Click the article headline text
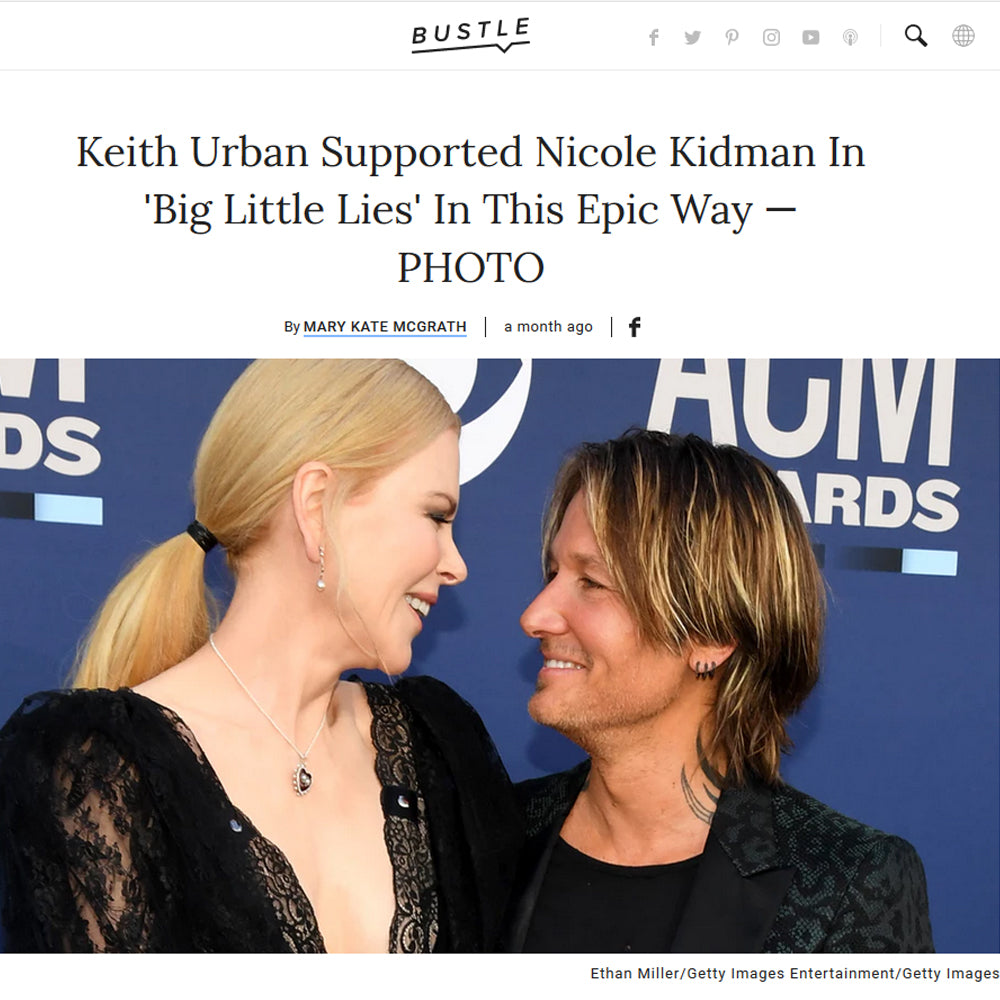Viewport: 1000px width, 1000px height. click(x=471, y=209)
